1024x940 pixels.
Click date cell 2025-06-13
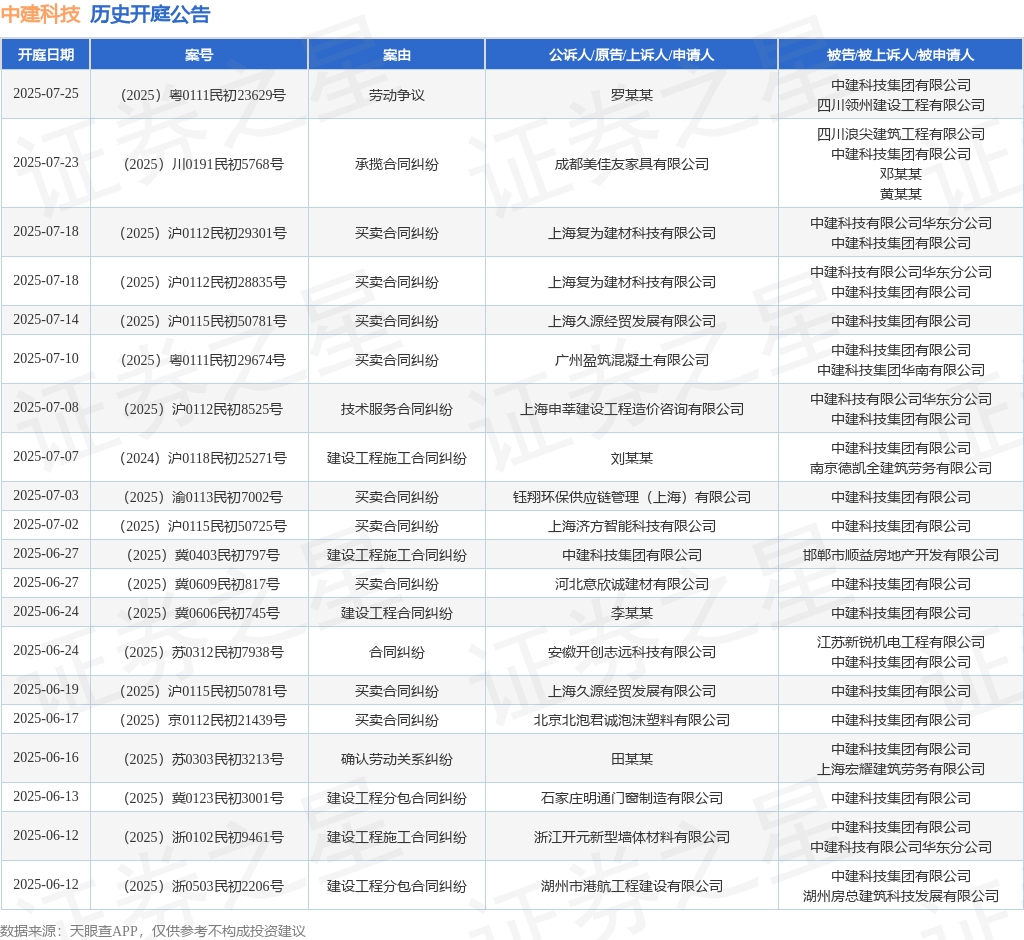(46, 796)
